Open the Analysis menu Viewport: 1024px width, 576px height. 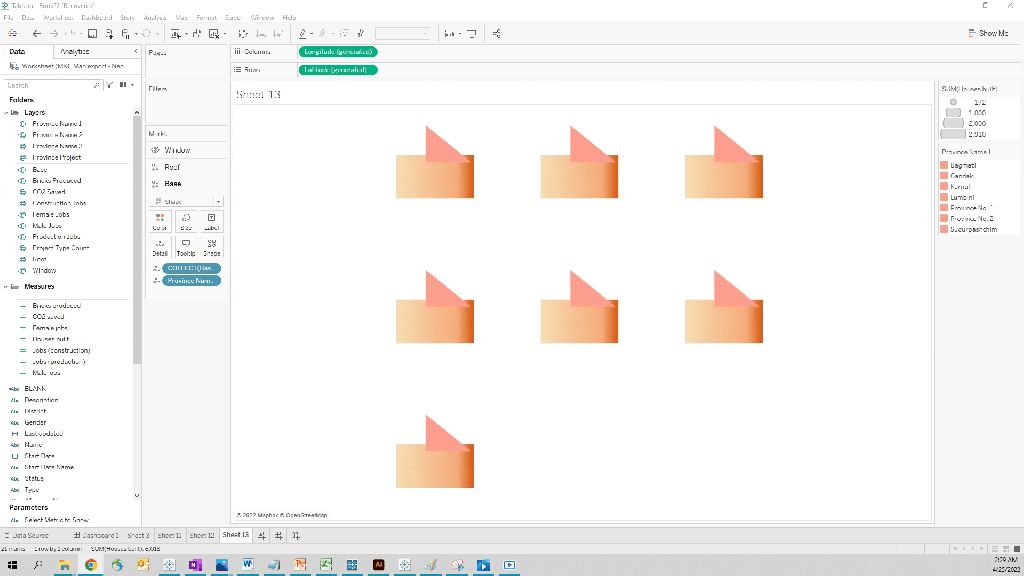(x=154, y=18)
